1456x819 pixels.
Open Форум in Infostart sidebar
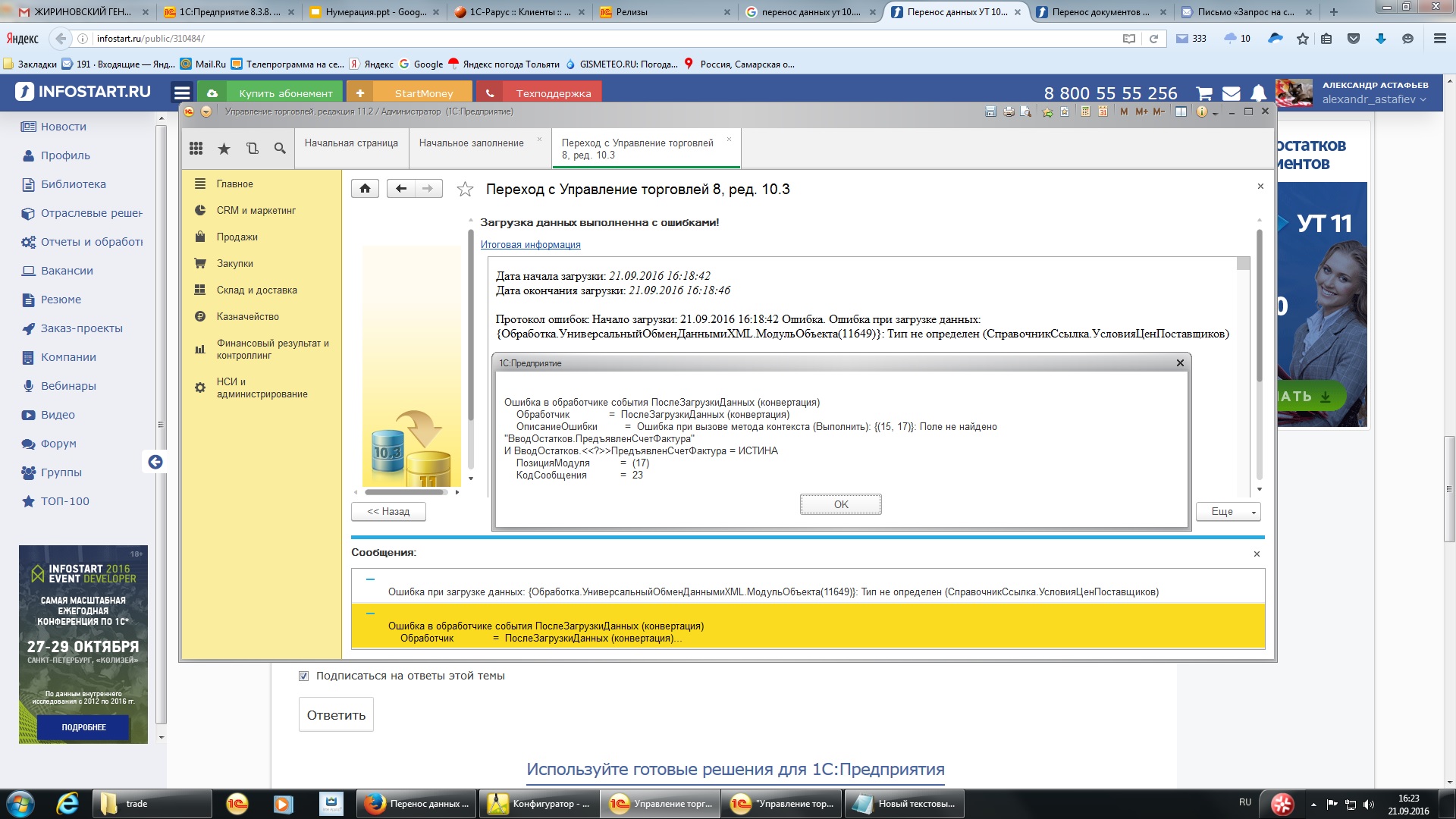pos(58,444)
